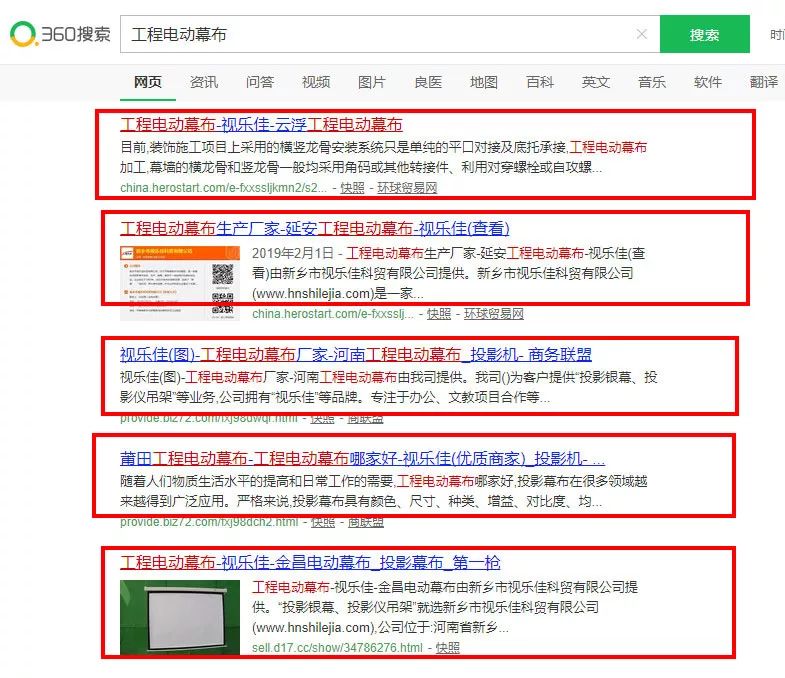The height and width of the screenshot is (678, 785).
Task: Open the 图片 tab
Action: pyautogui.click(x=372, y=82)
